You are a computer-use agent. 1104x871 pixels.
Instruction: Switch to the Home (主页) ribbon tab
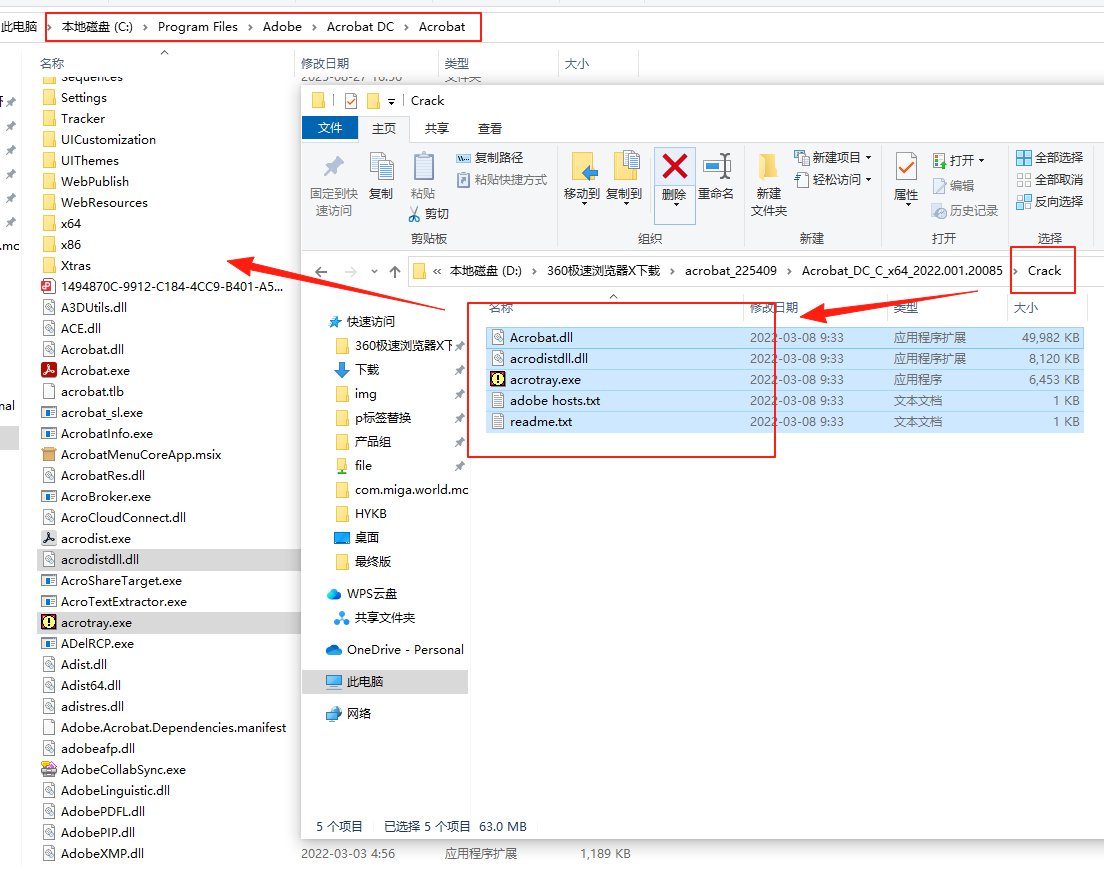click(x=384, y=129)
